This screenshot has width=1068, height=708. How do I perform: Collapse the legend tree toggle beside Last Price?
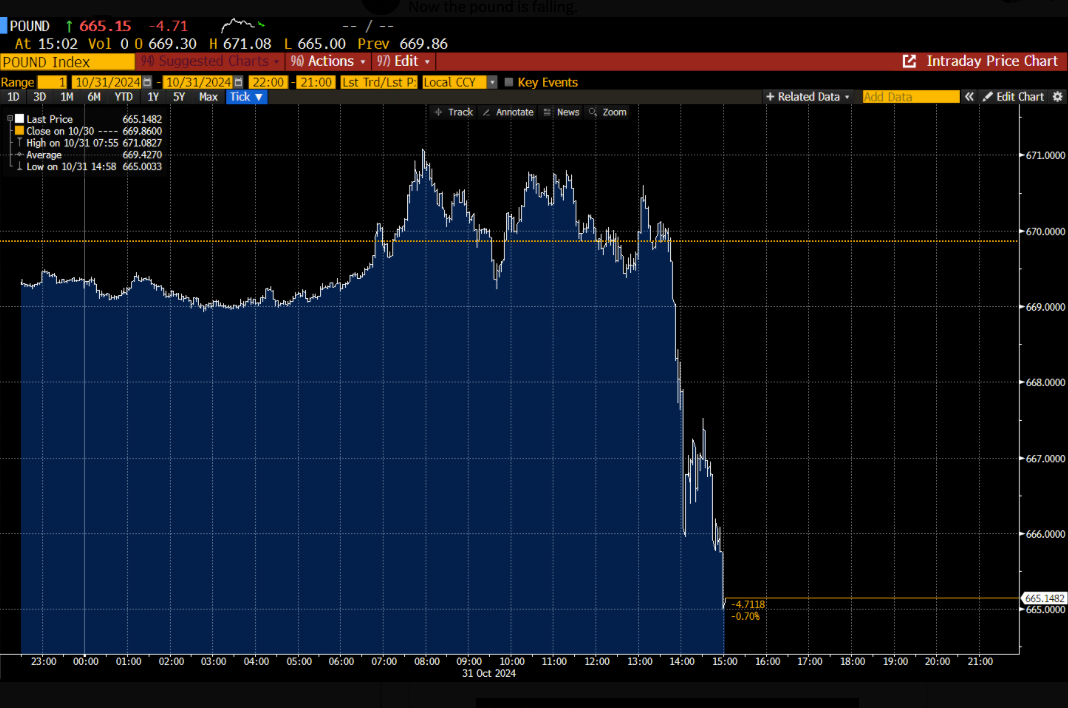(x=10, y=119)
